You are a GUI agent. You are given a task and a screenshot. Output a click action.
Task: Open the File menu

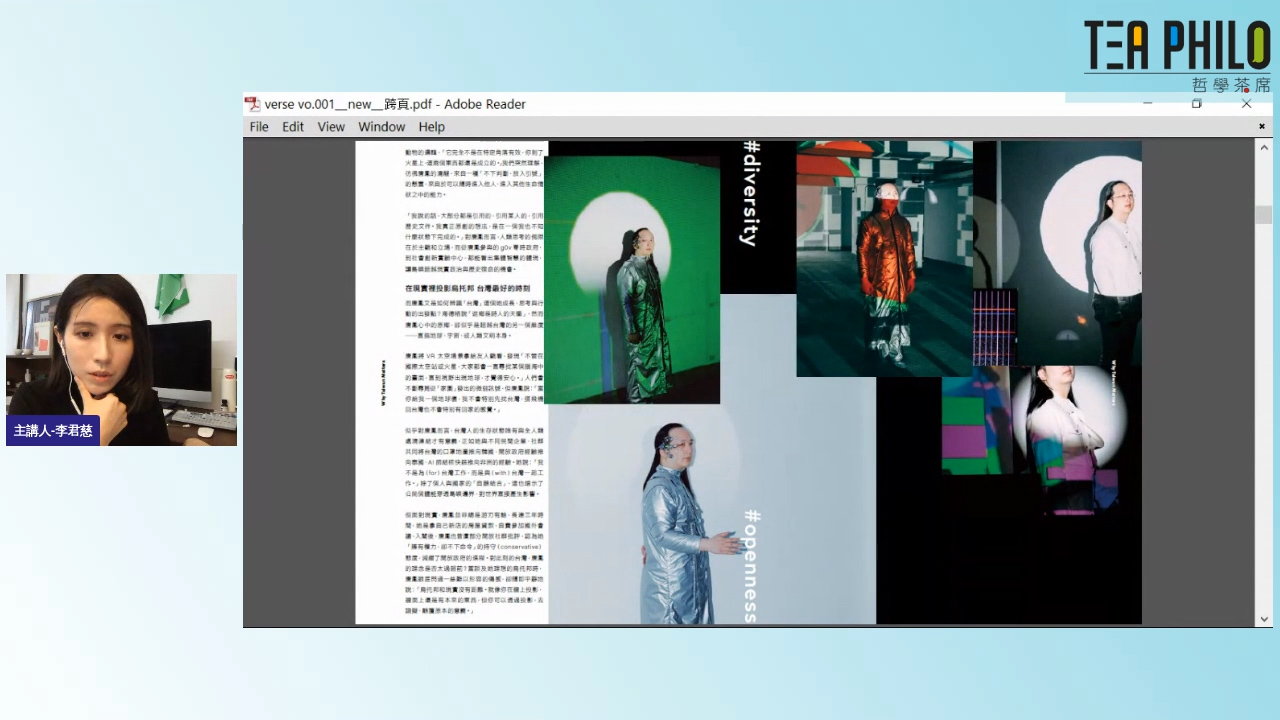tap(259, 127)
